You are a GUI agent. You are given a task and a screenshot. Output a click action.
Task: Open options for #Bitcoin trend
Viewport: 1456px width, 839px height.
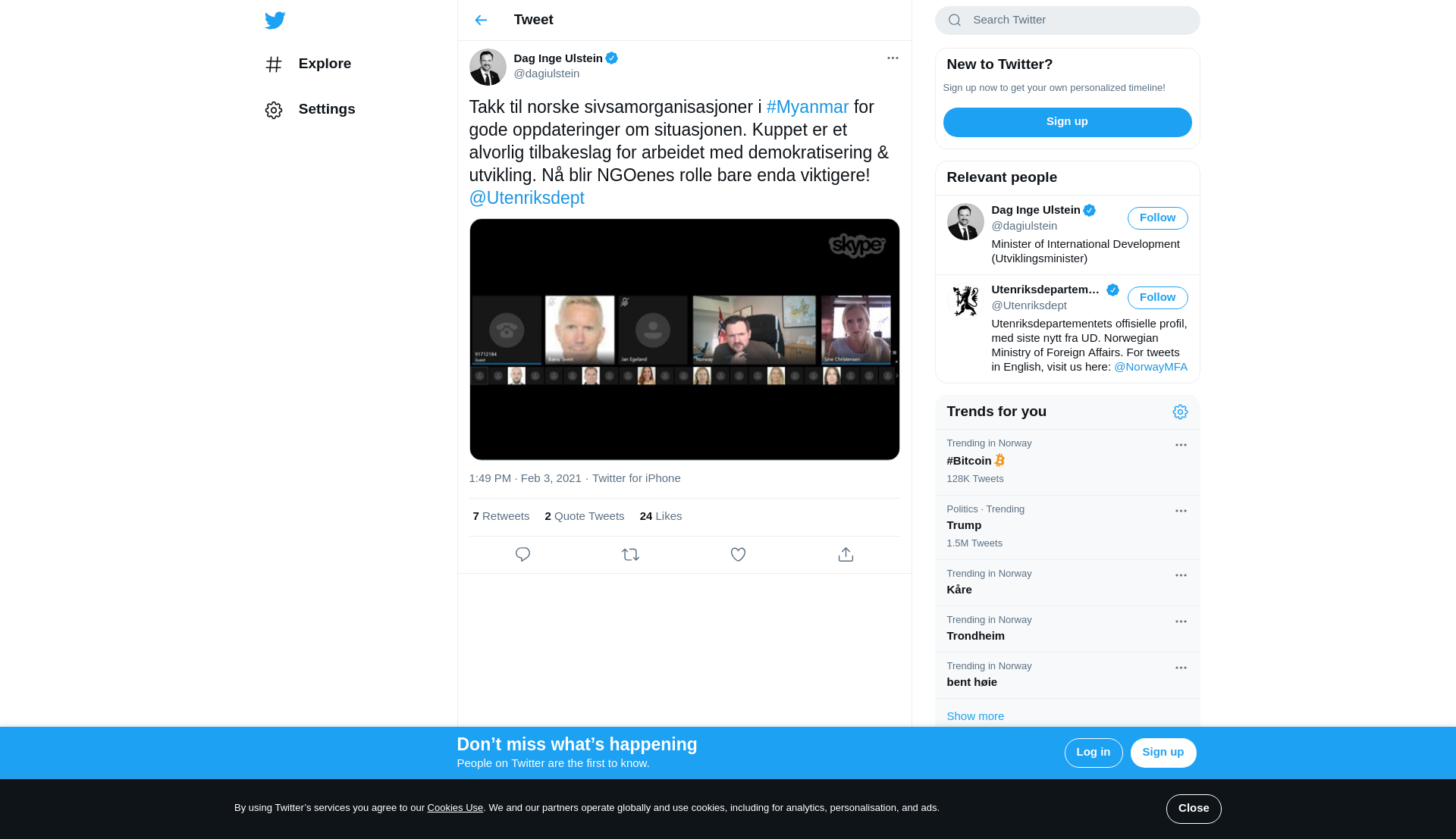click(1181, 445)
